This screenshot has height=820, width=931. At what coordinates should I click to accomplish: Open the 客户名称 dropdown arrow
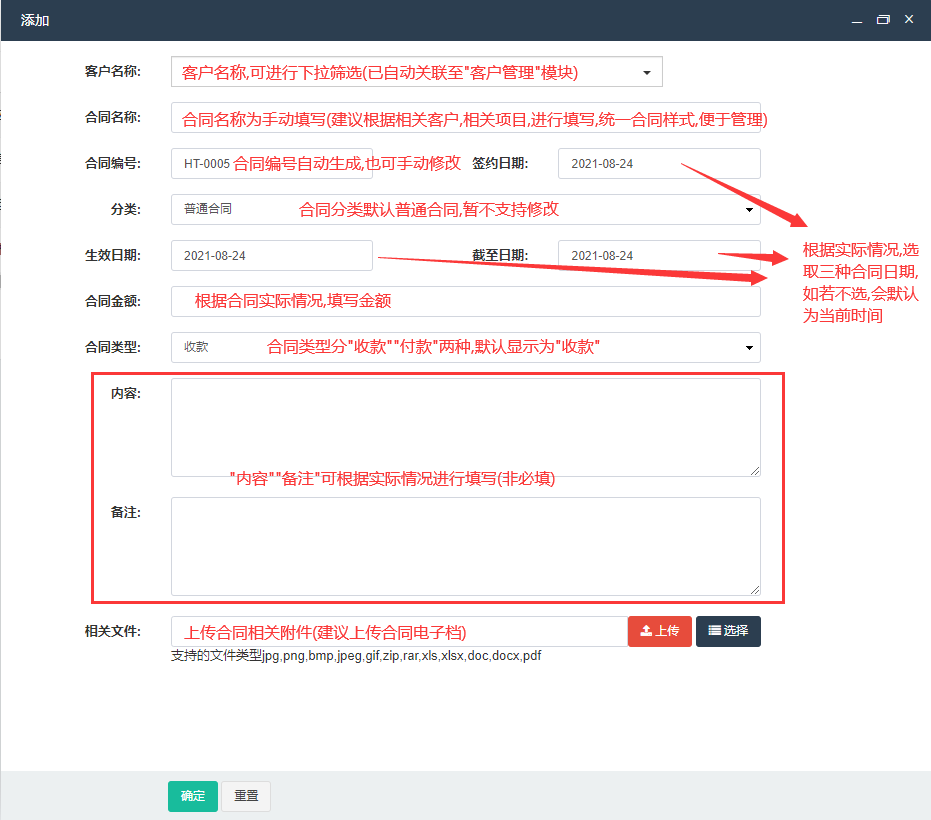click(647, 72)
